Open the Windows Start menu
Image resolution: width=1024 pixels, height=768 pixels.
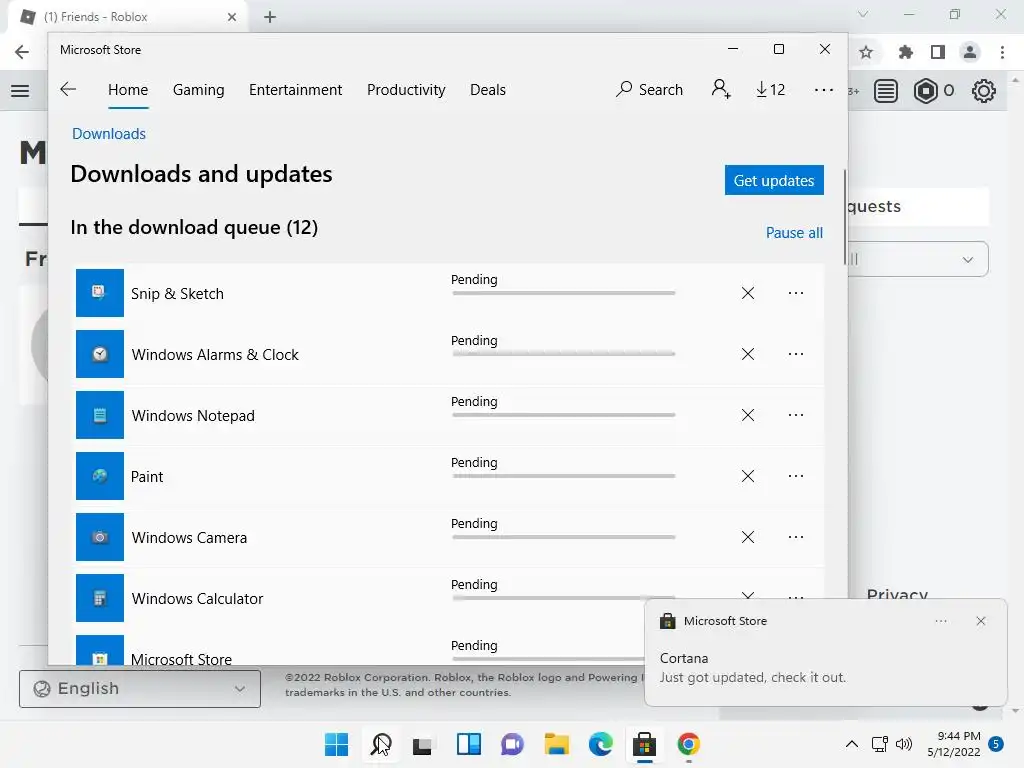click(x=336, y=744)
